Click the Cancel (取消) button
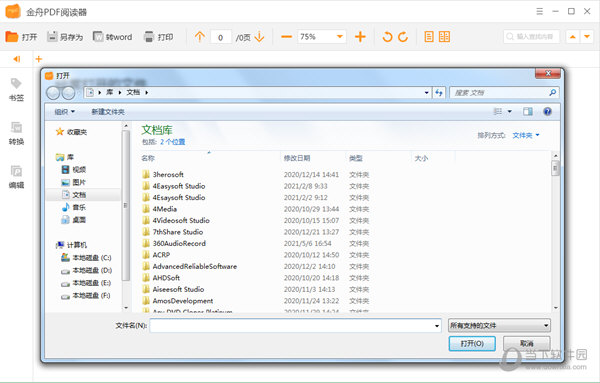The height and width of the screenshot is (383, 600). pyautogui.click(x=527, y=344)
